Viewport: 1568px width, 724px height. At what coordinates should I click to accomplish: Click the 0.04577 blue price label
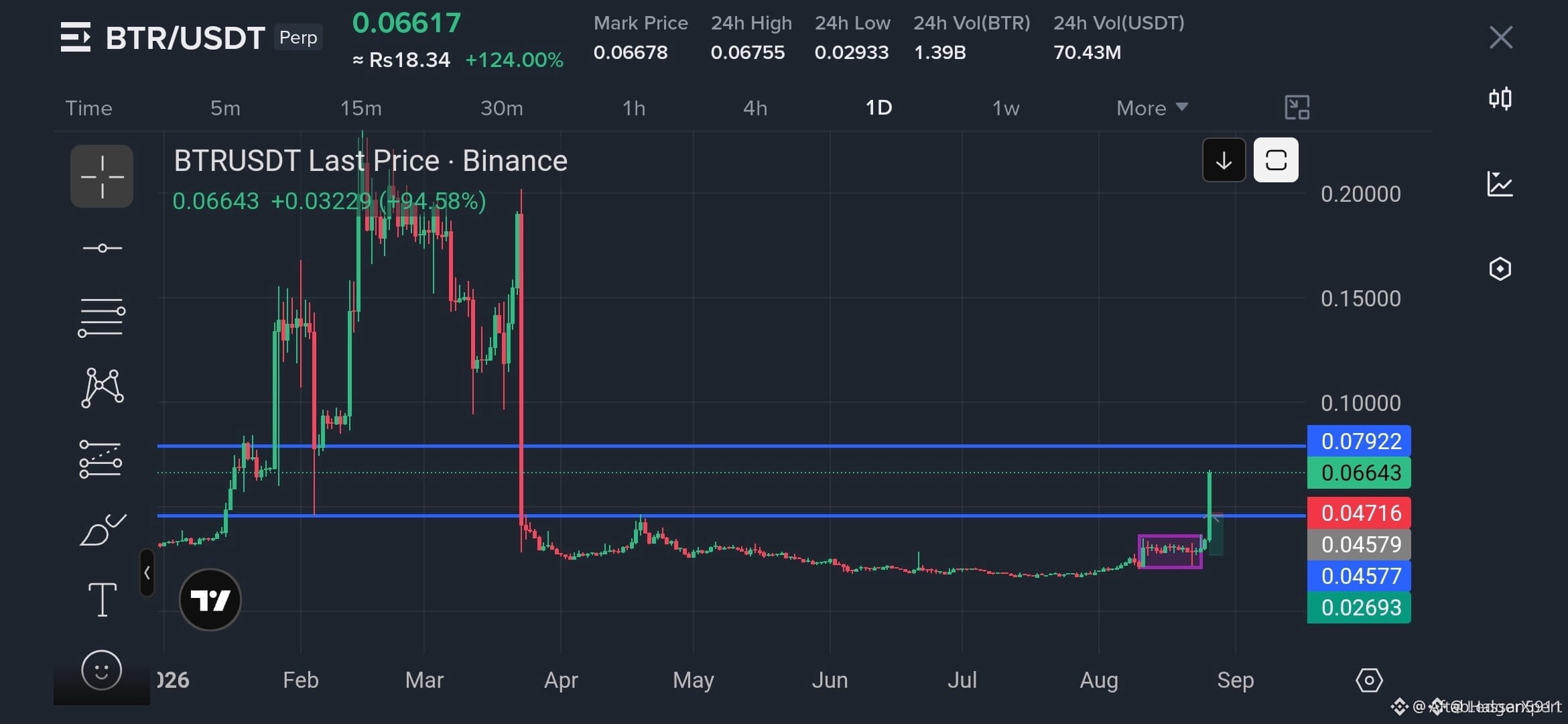[x=1359, y=576]
